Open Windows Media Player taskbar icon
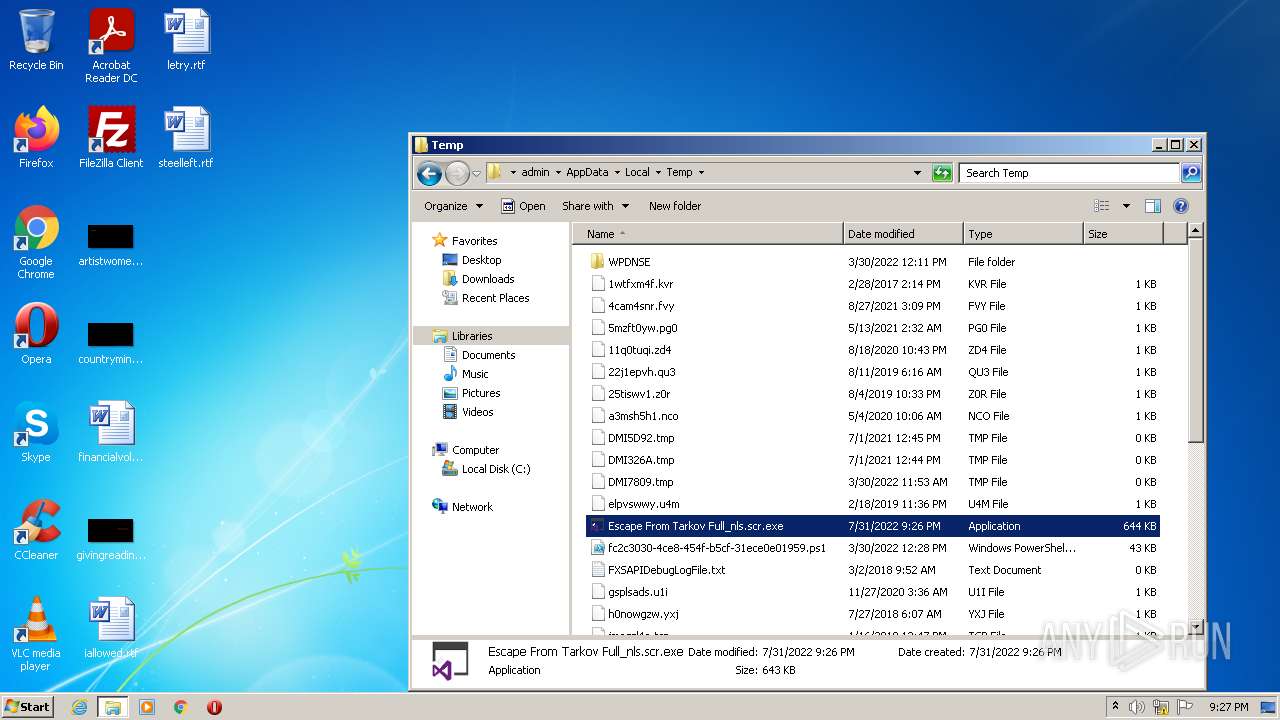The height and width of the screenshot is (720, 1280). point(147,707)
